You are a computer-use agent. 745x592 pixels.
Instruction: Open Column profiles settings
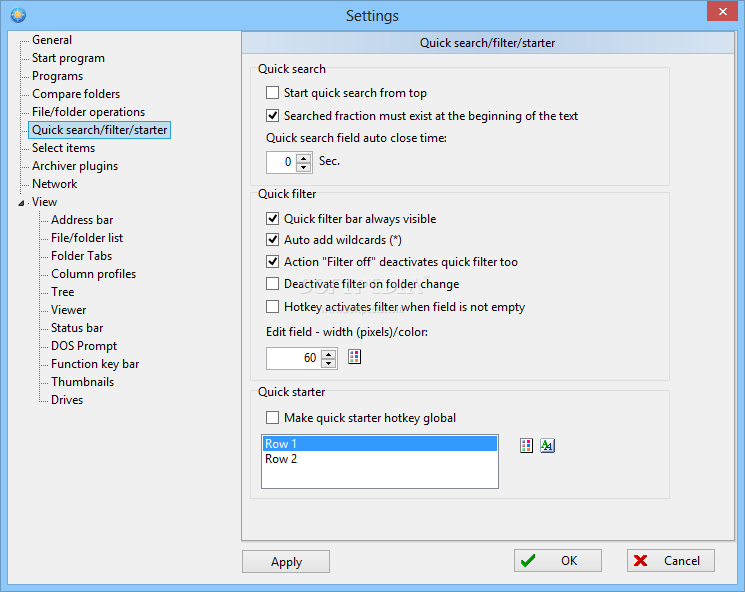tap(94, 274)
